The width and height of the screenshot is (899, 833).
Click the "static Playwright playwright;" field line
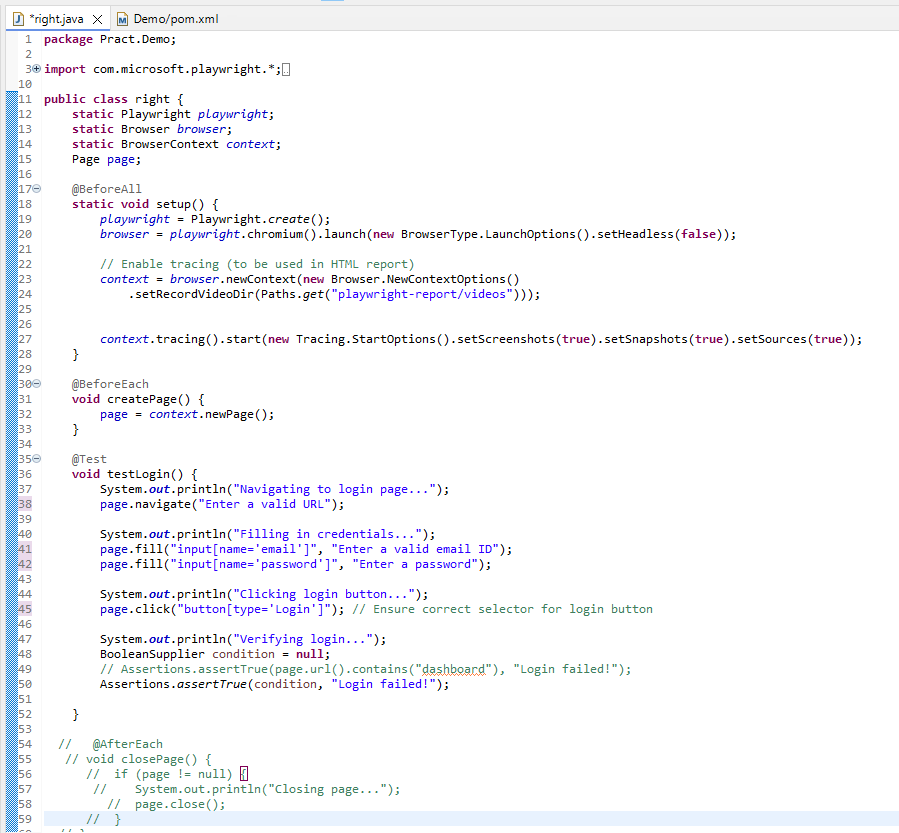tap(173, 114)
